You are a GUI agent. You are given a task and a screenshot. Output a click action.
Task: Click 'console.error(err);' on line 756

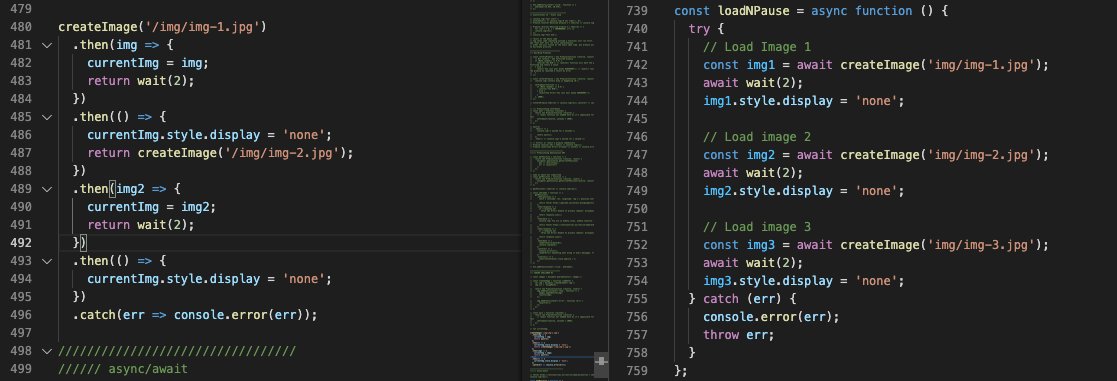771,316
